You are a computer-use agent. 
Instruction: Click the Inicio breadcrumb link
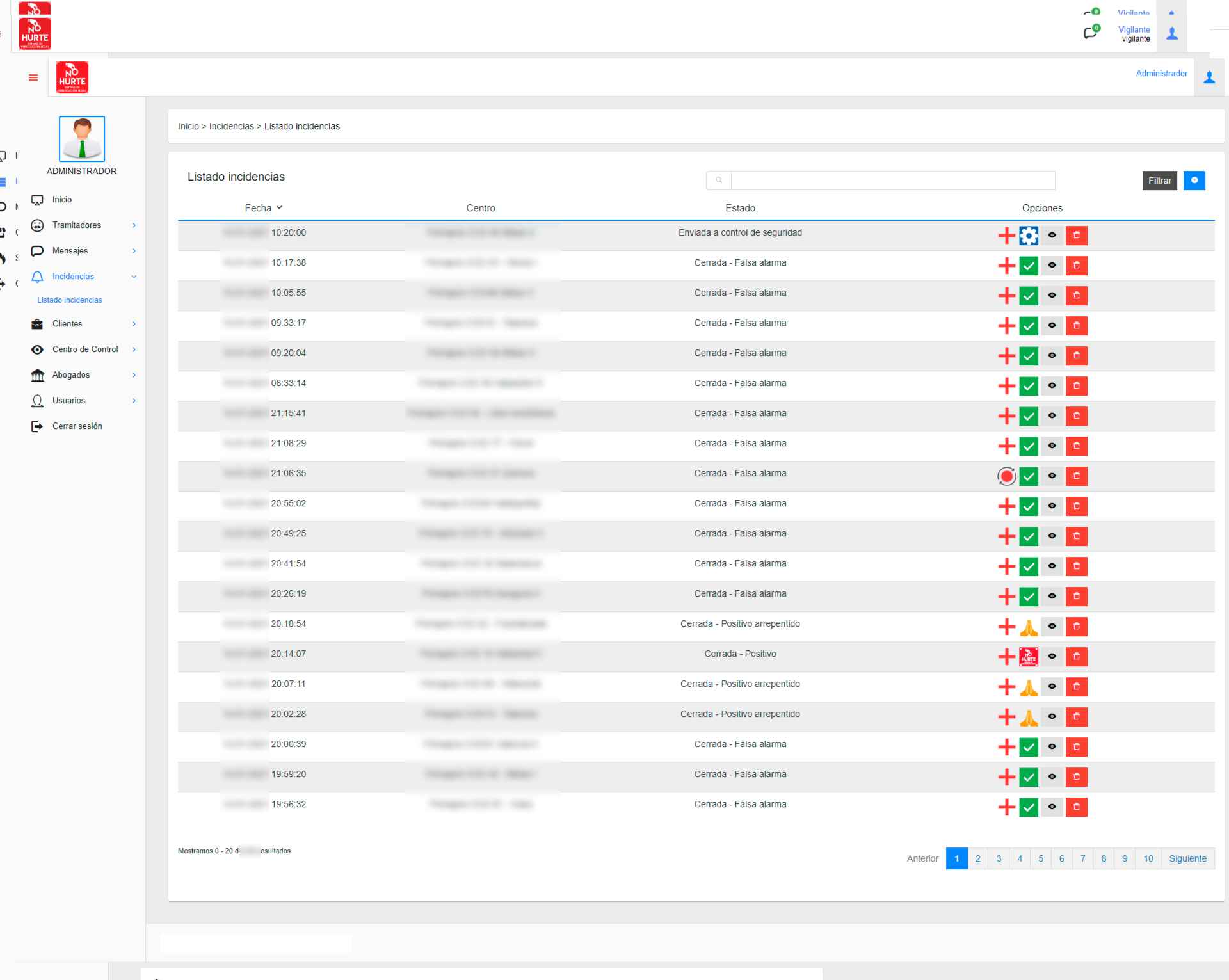188,127
